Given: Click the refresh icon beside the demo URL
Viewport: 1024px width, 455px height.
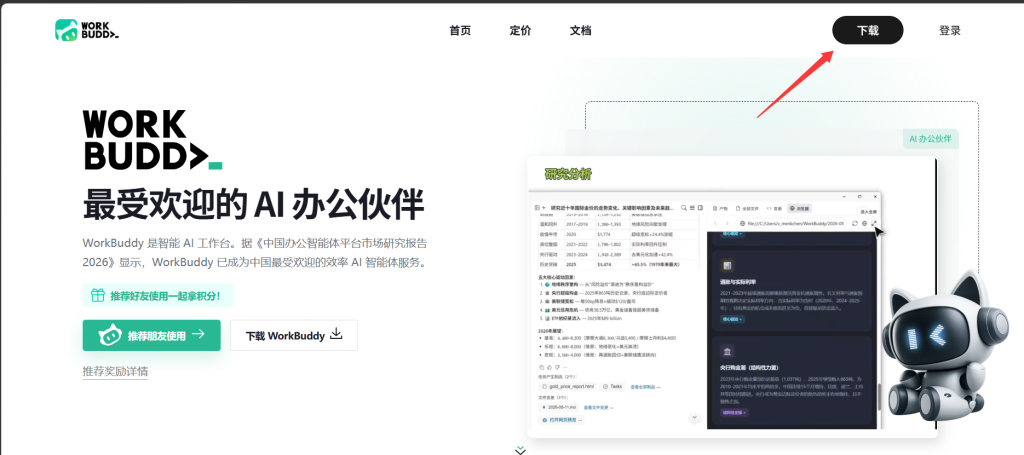Looking at the screenshot, I should (855, 223).
